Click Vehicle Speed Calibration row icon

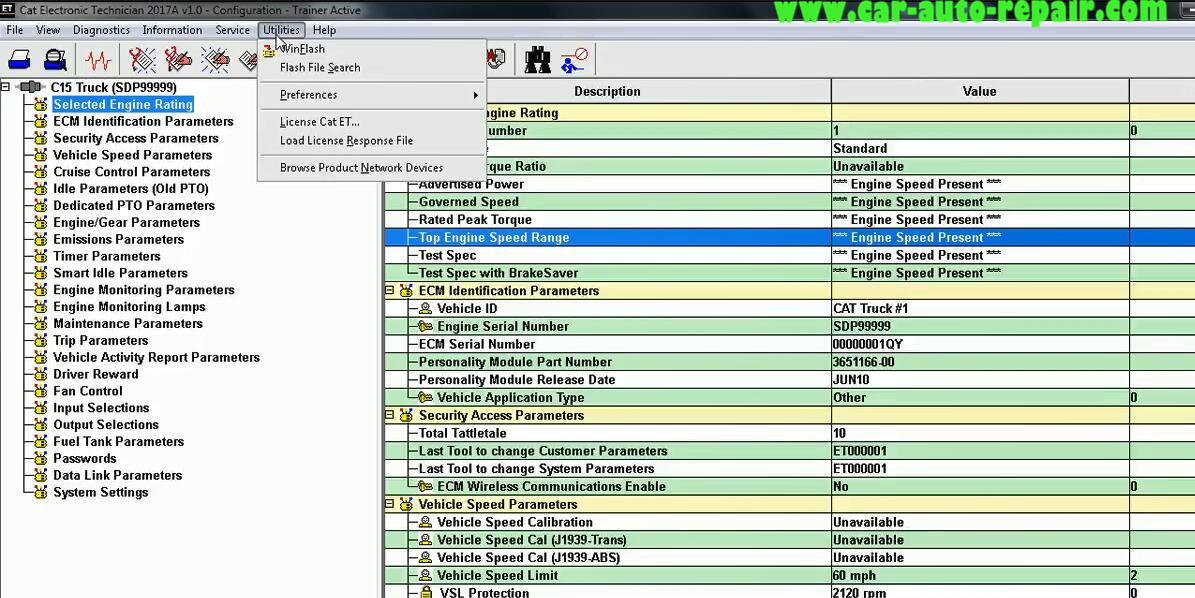click(x=425, y=523)
